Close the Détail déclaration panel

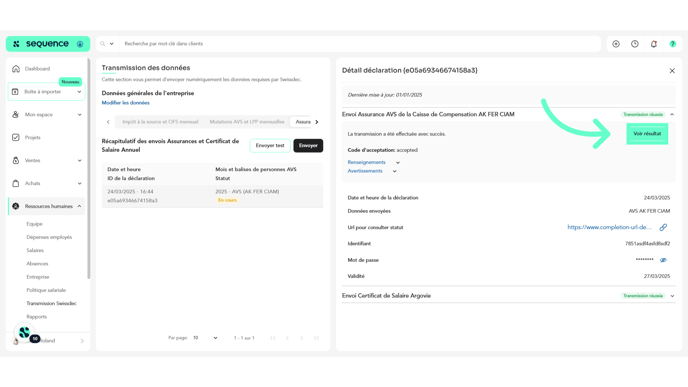coord(672,71)
